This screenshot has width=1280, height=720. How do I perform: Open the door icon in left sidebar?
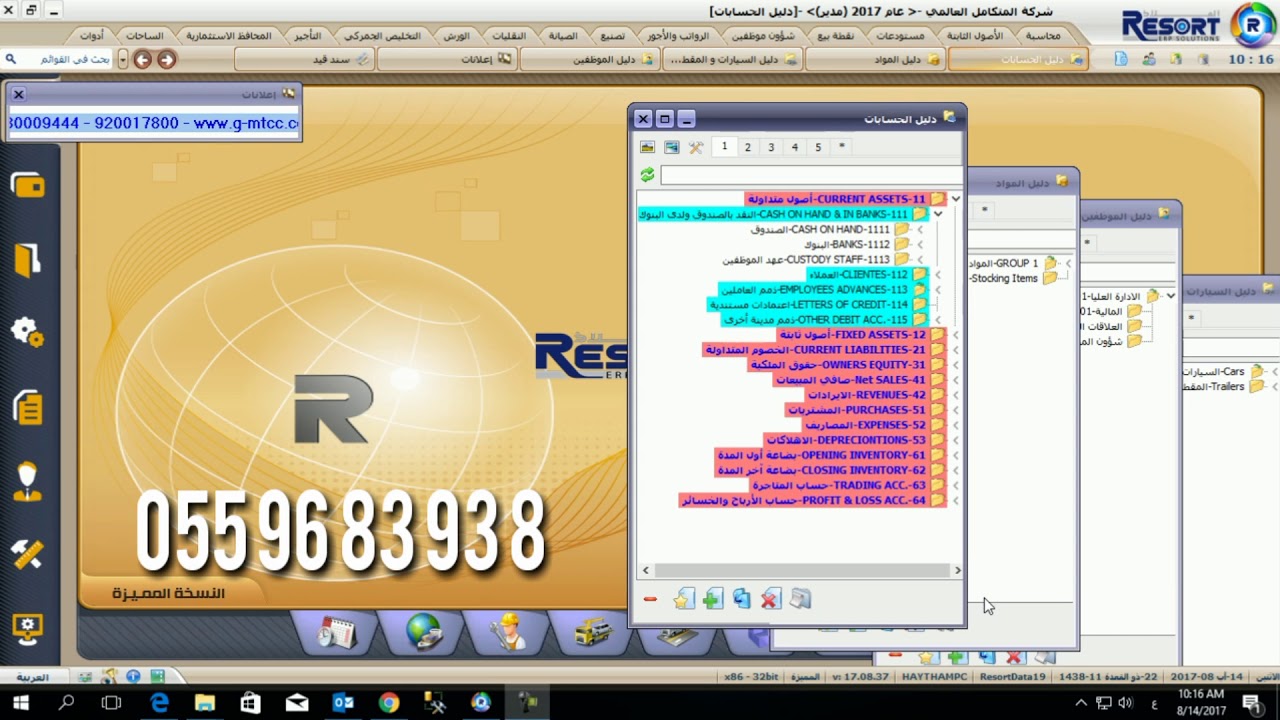[28, 259]
